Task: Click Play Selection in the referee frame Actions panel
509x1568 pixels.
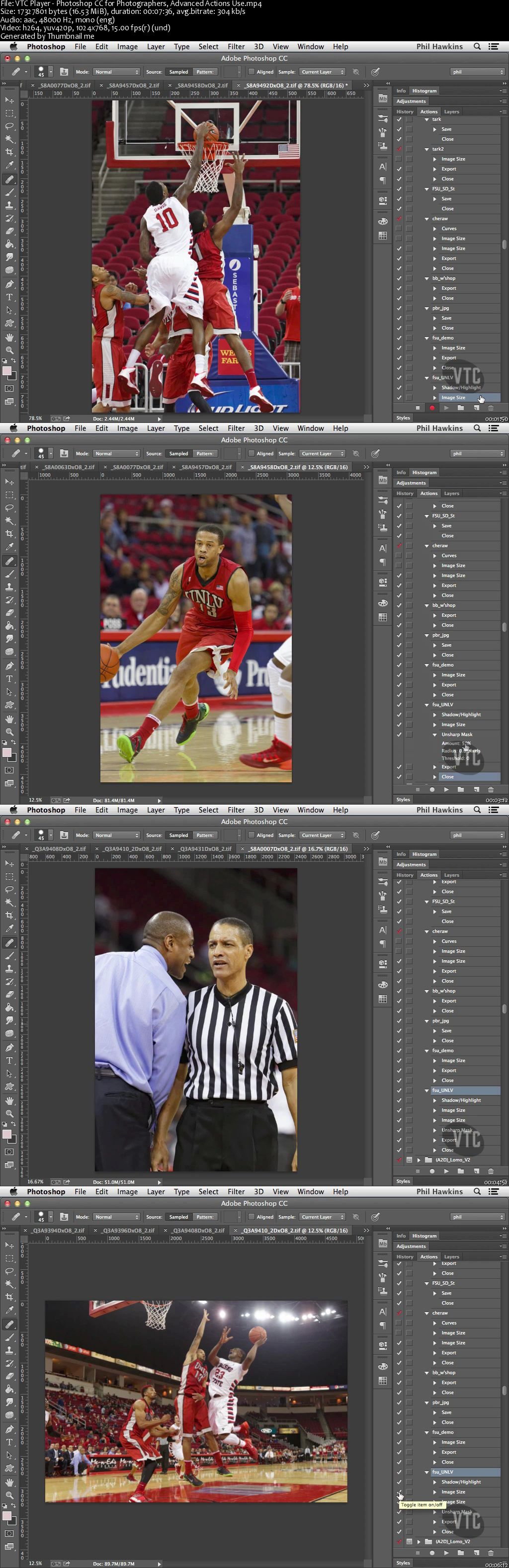Action: pos(446,1171)
